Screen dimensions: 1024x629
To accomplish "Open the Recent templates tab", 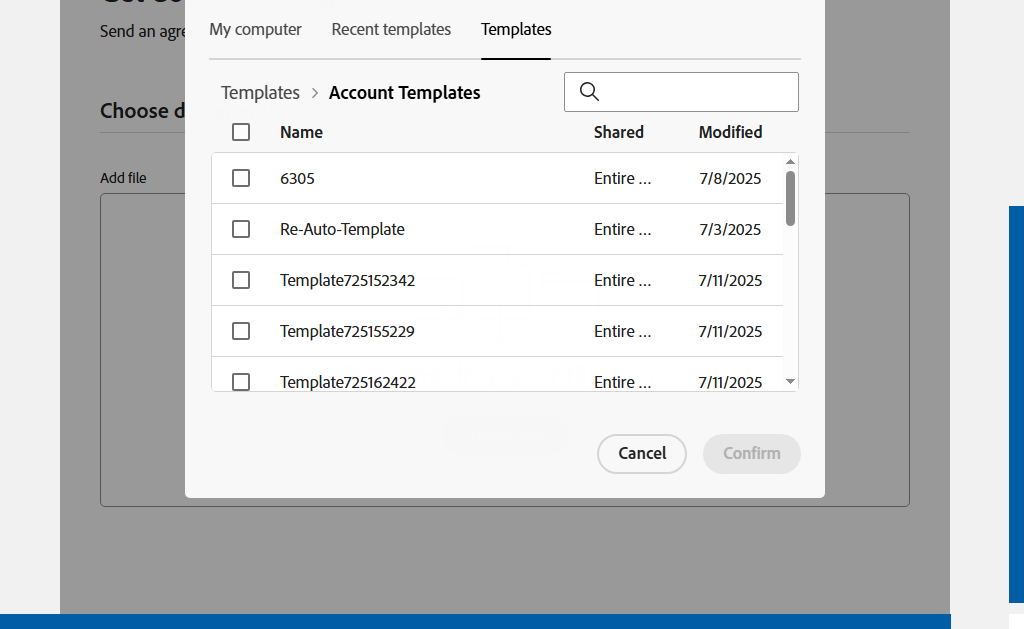I will pyautogui.click(x=391, y=30).
